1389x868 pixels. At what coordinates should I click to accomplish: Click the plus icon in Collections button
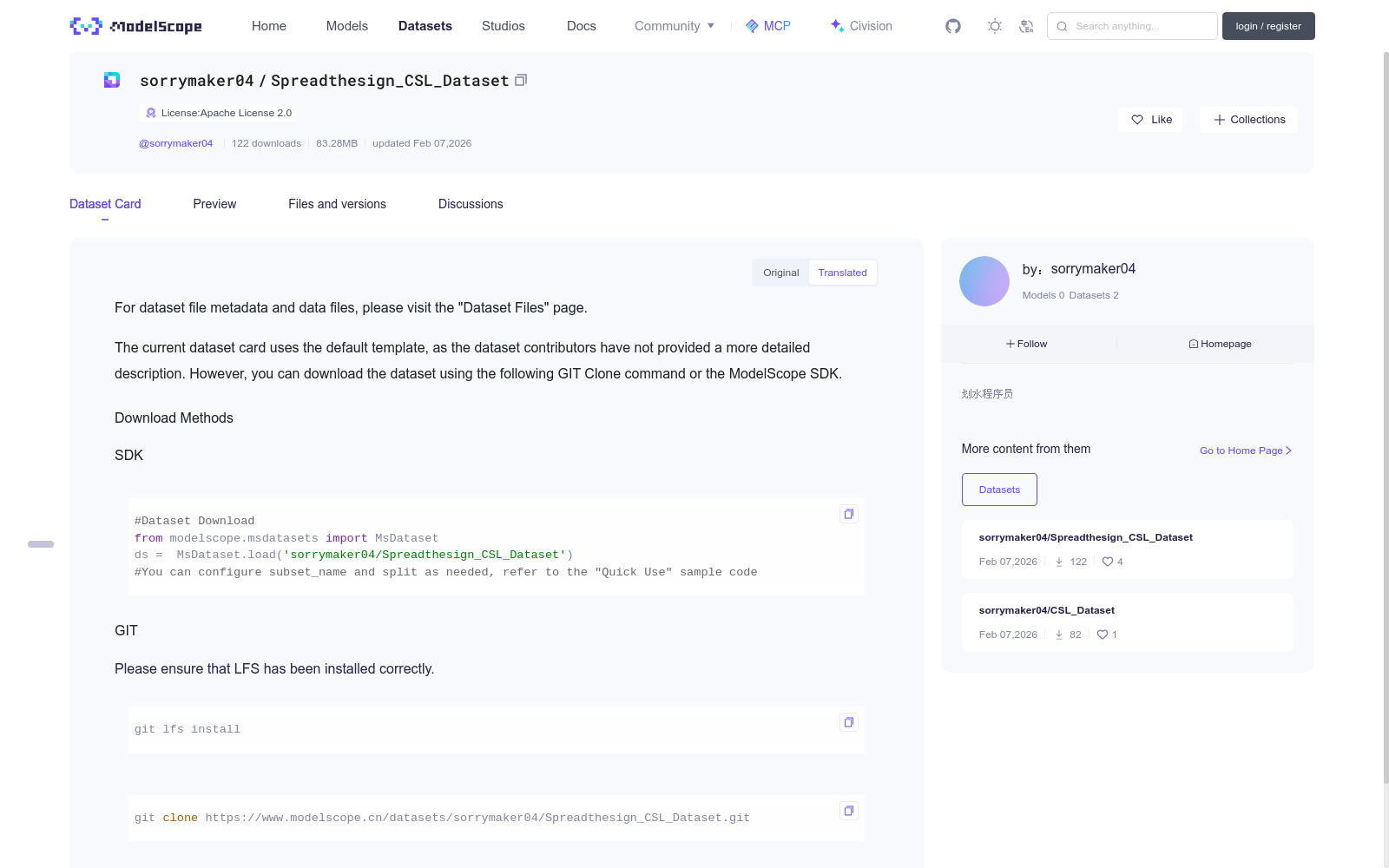click(1220, 120)
